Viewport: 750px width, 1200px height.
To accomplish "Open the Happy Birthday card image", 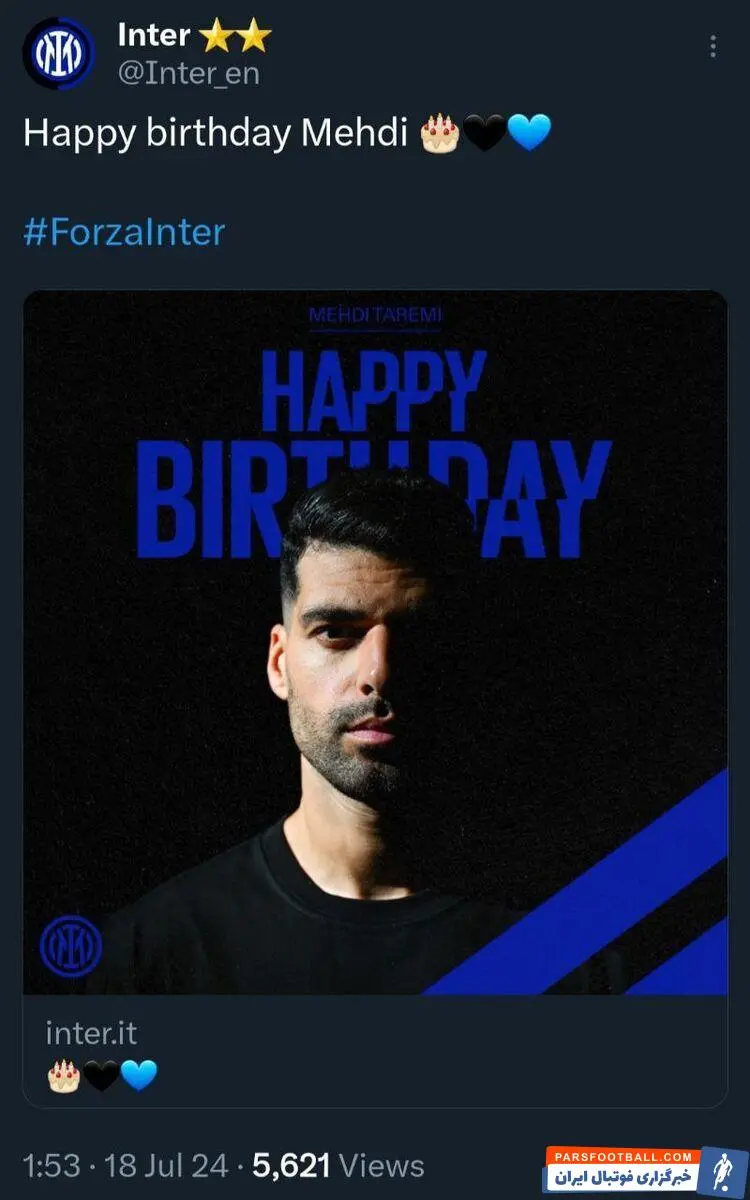I will [x=375, y=643].
